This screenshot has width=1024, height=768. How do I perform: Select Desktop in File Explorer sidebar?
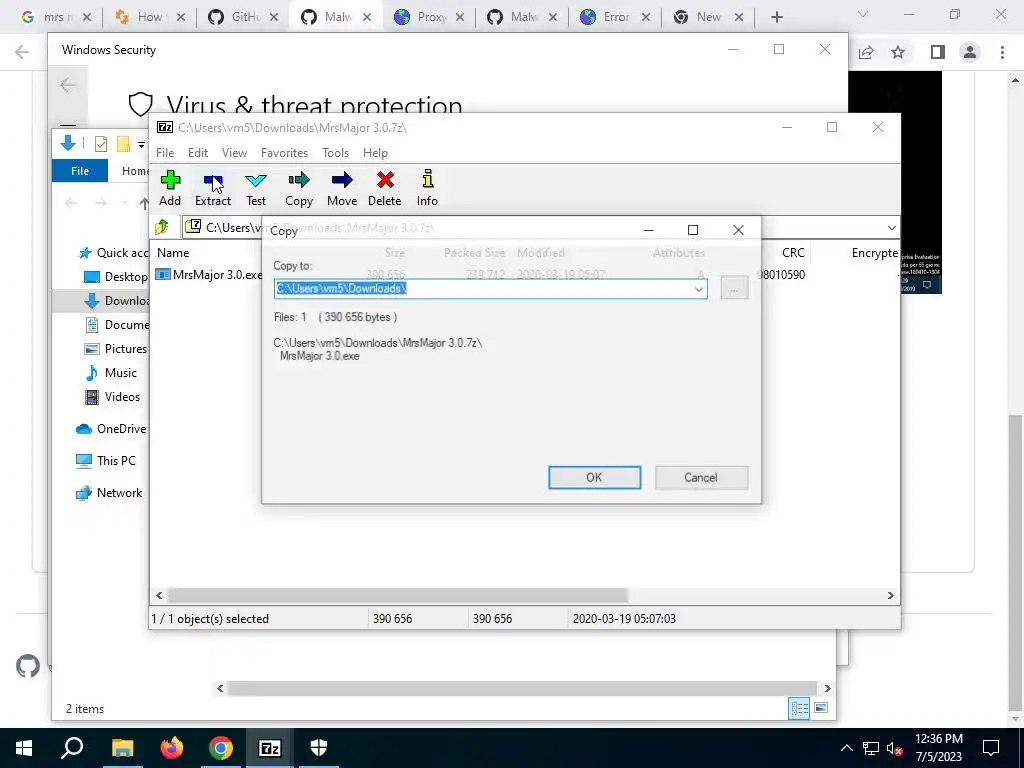pos(116,277)
